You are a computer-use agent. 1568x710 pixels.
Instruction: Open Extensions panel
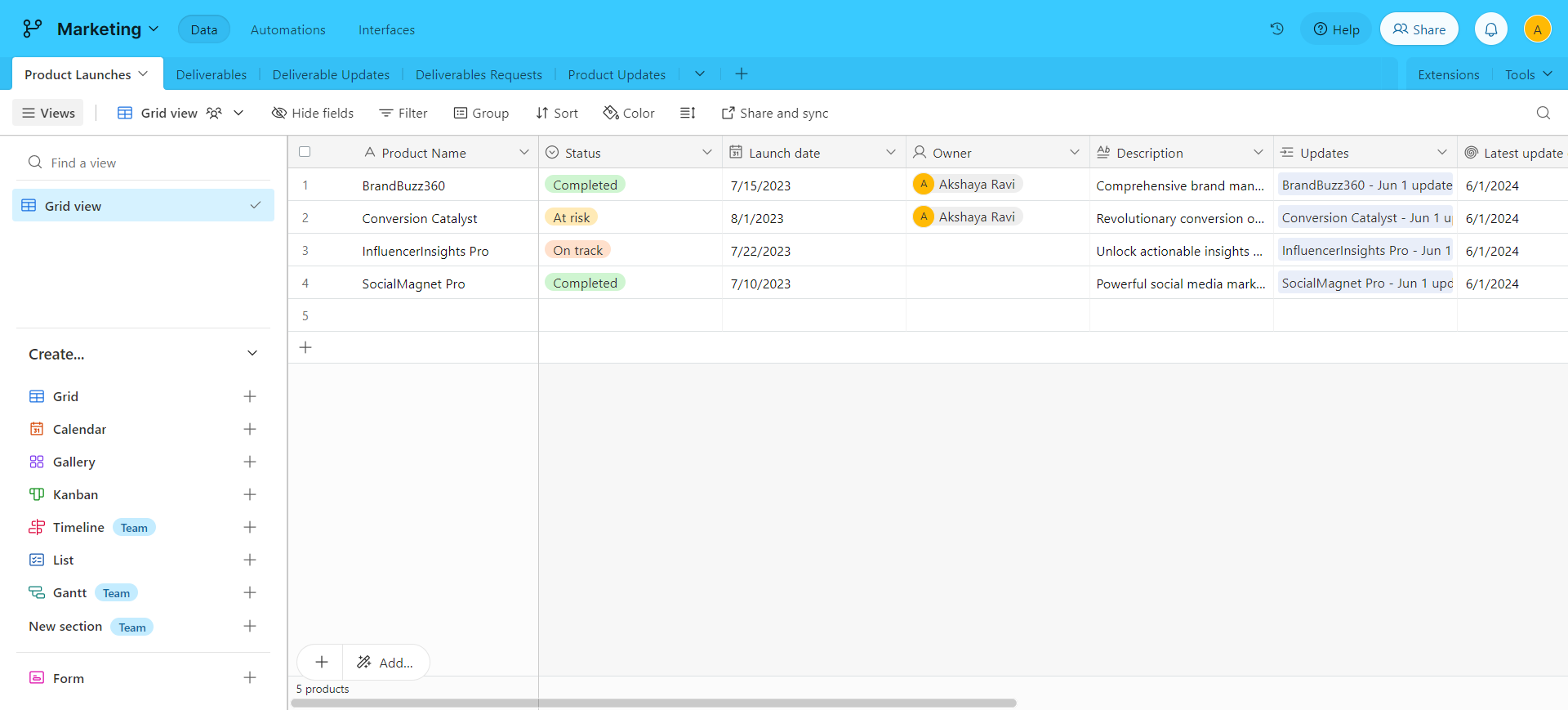[x=1448, y=74]
